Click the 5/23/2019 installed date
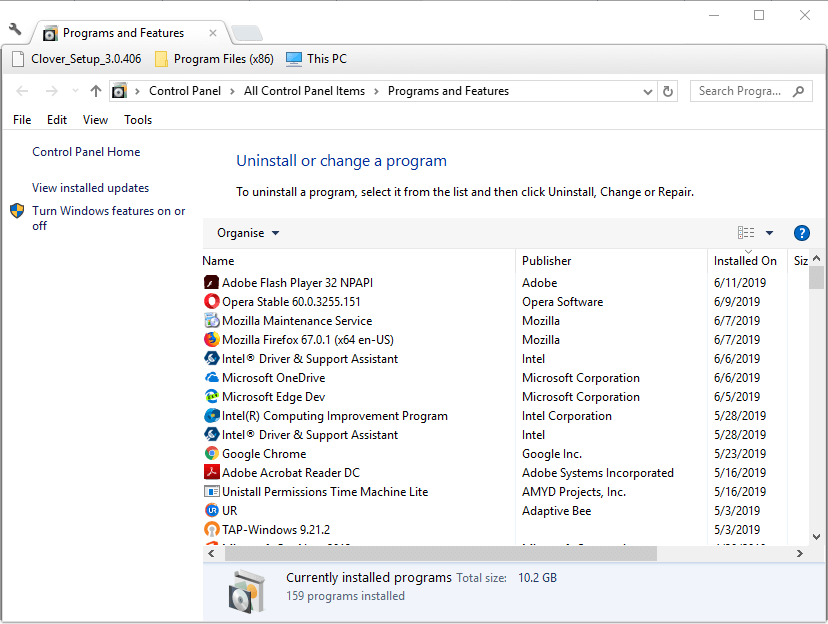This screenshot has width=828, height=624. click(740, 454)
